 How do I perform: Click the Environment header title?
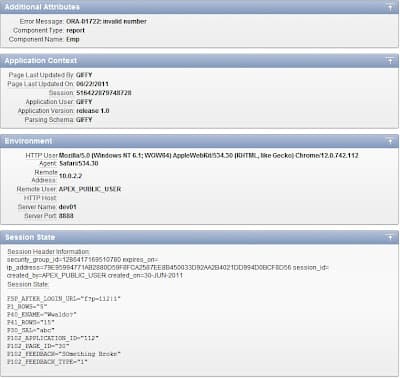pyautogui.click(x=28, y=141)
